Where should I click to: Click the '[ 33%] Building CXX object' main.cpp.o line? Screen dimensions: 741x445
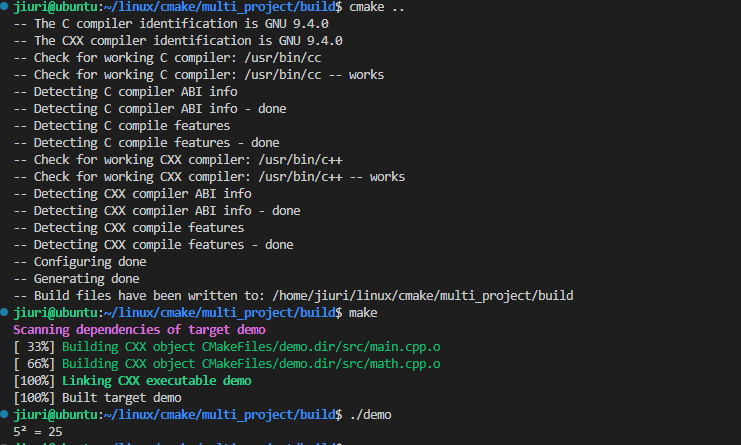click(227, 347)
